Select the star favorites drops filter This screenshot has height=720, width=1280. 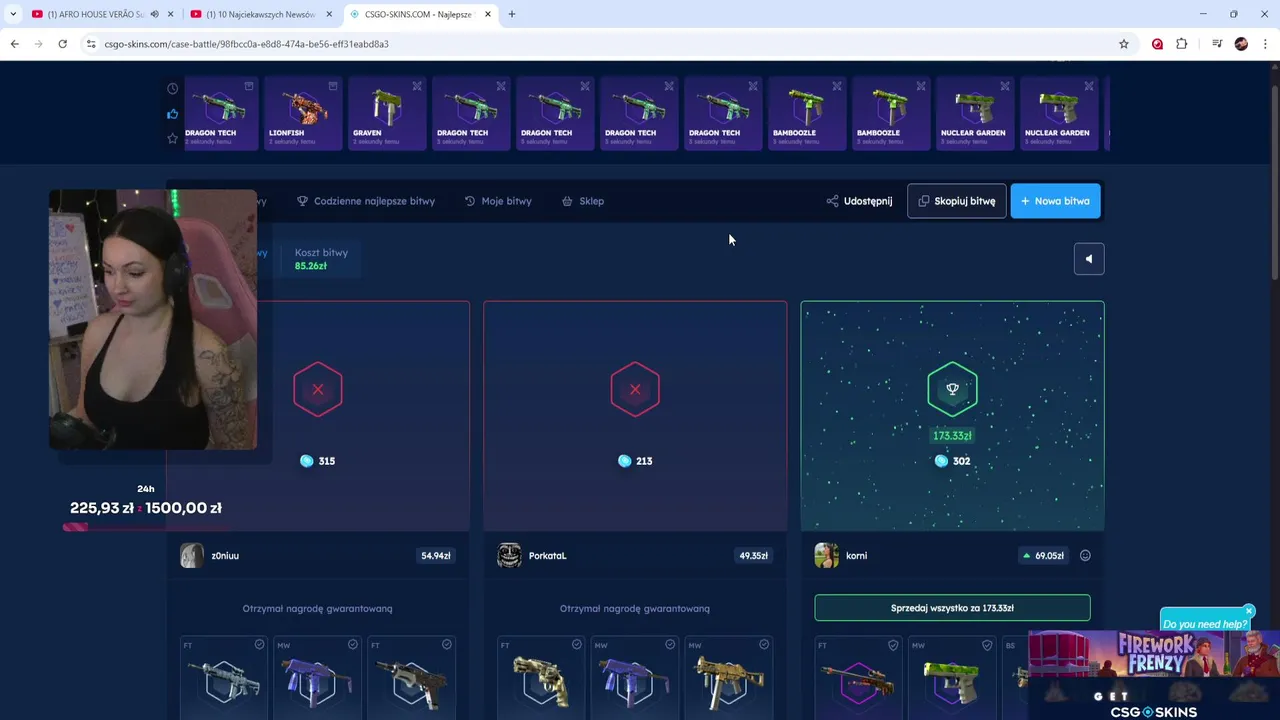[x=172, y=138]
